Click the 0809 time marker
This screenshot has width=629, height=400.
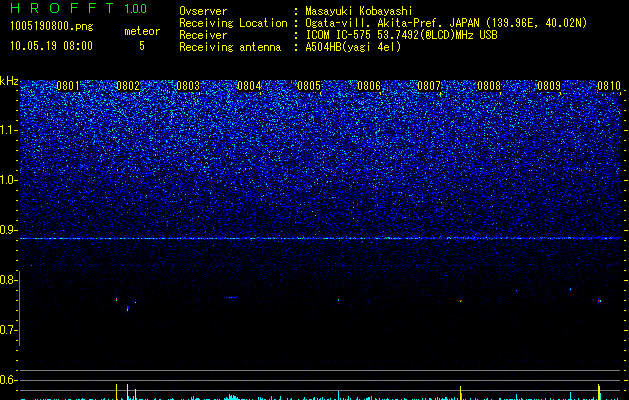549,86
